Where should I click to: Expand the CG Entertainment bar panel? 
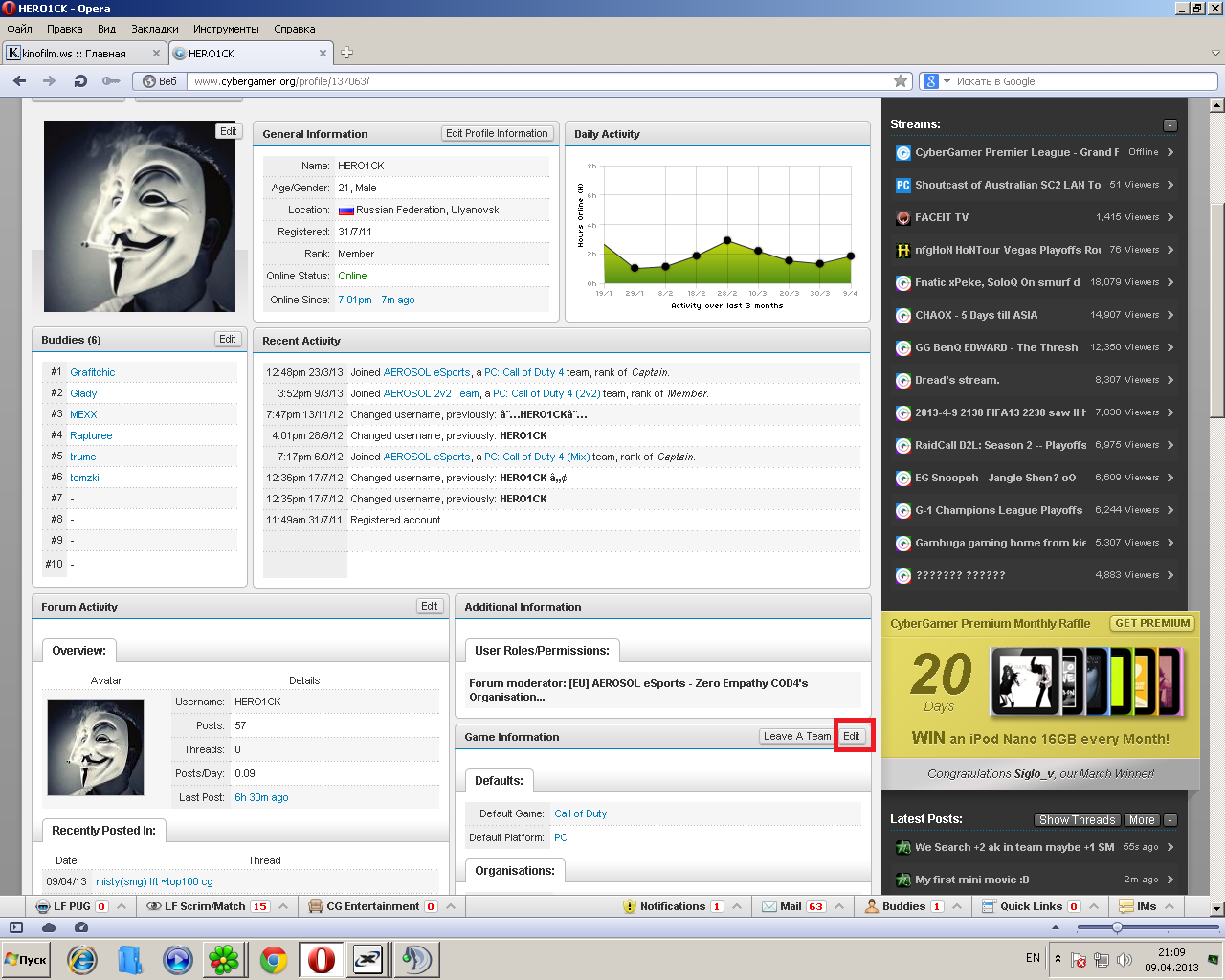[x=450, y=906]
